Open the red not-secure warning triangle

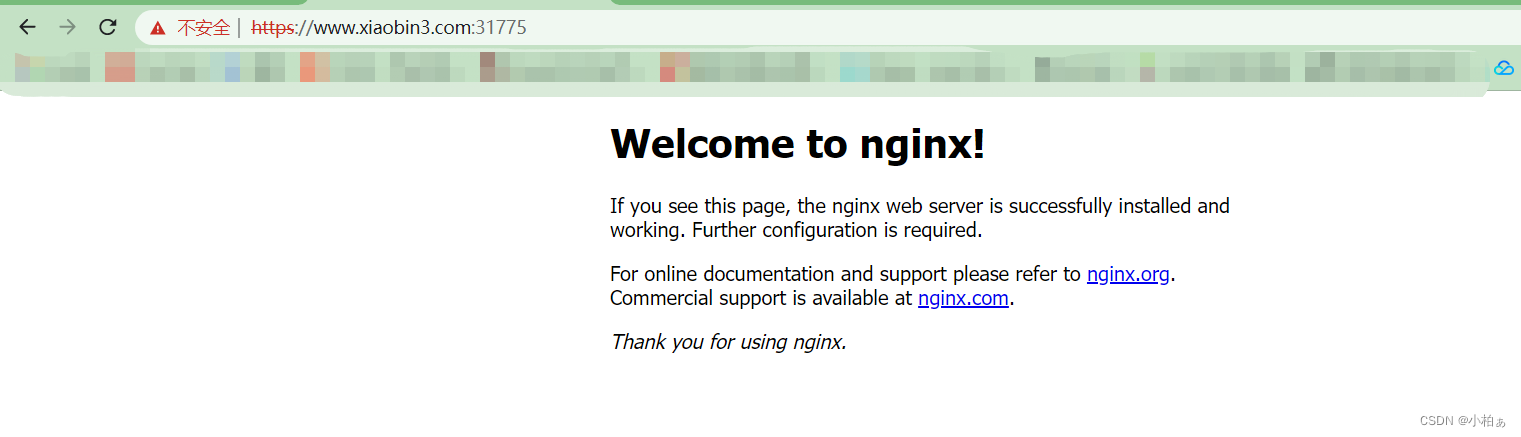pyautogui.click(x=158, y=28)
